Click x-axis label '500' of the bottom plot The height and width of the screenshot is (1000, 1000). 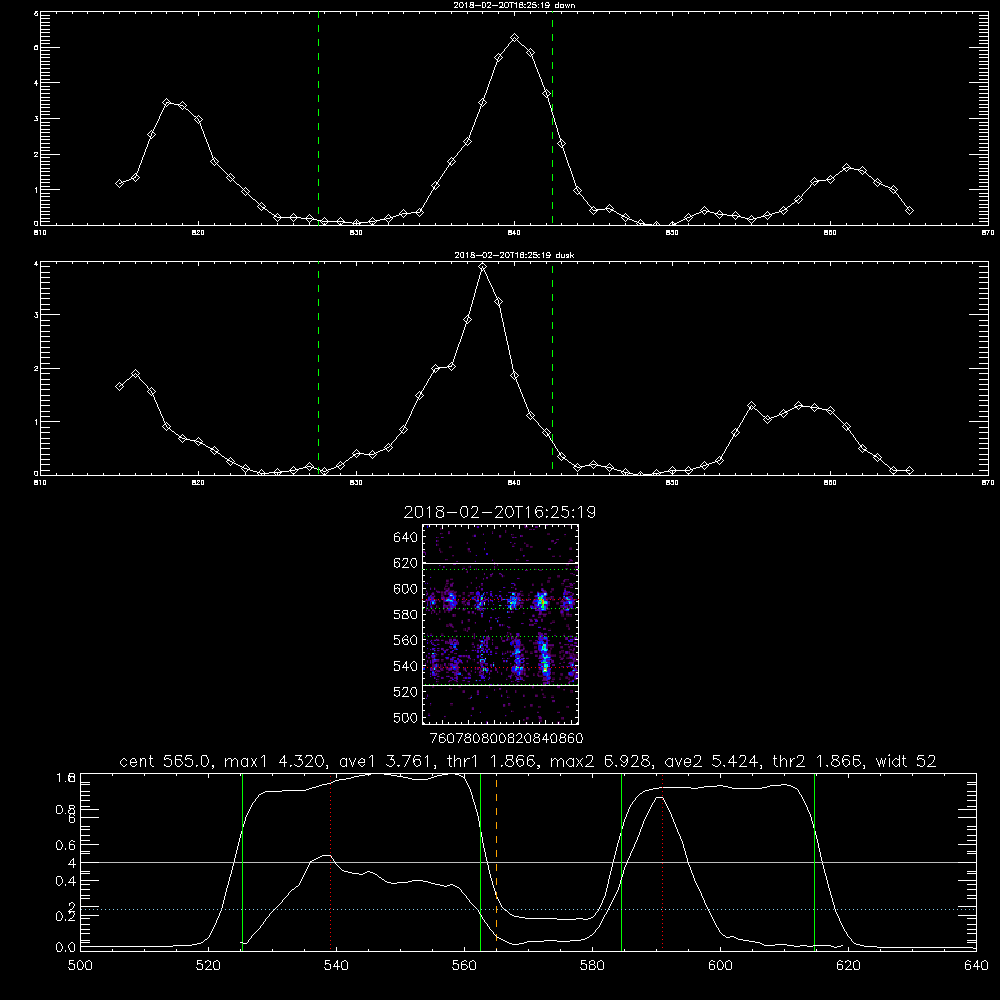80,966
